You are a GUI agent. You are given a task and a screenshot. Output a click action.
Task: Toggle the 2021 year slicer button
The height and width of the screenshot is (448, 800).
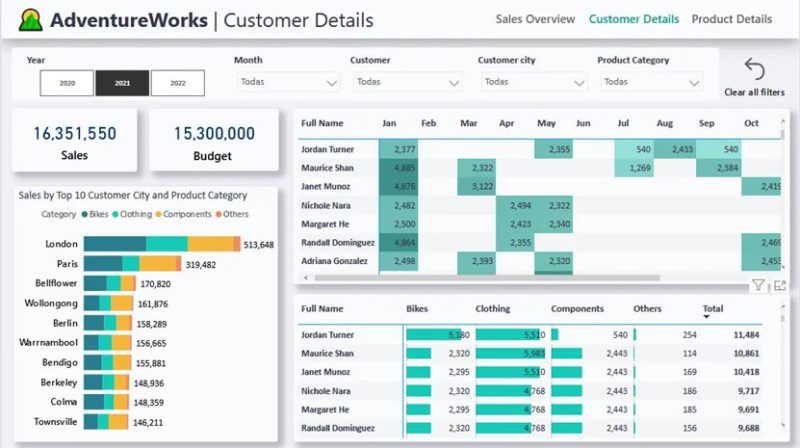(x=122, y=83)
